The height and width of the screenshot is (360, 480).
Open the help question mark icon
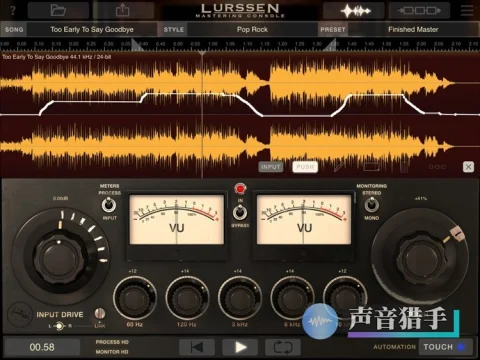(13, 10)
